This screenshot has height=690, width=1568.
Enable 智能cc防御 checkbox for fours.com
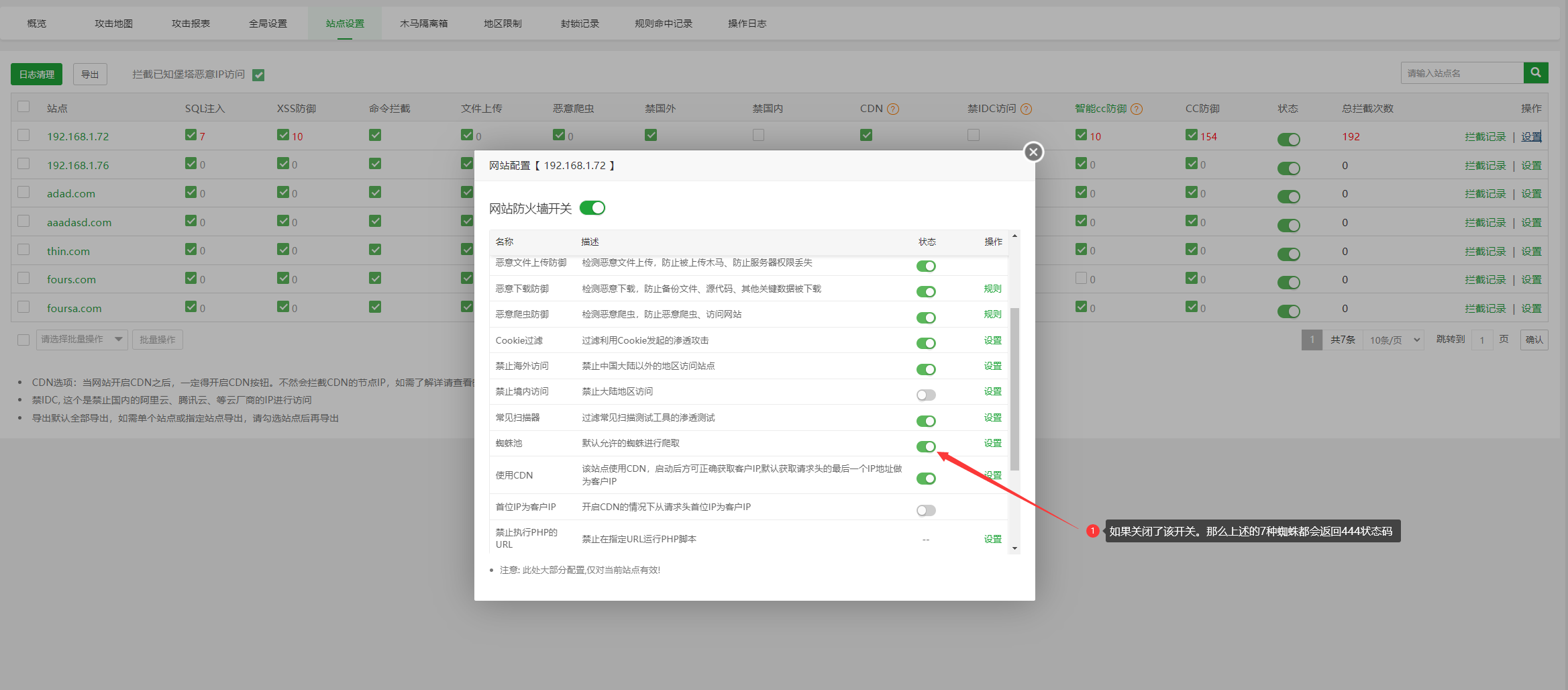coord(1081,278)
